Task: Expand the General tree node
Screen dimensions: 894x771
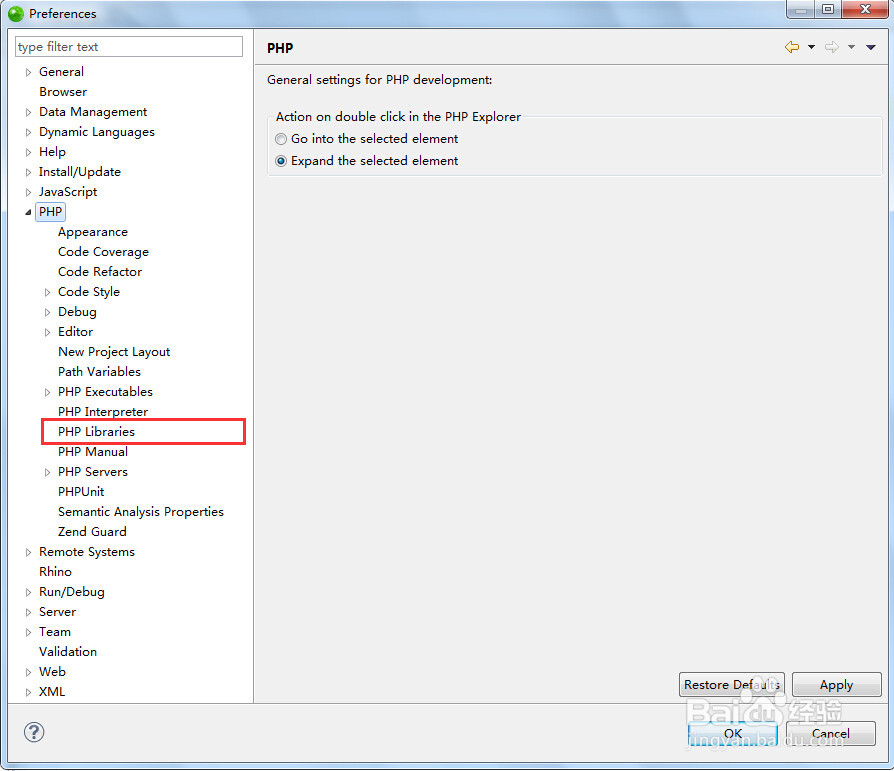Action: [x=28, y=72]
